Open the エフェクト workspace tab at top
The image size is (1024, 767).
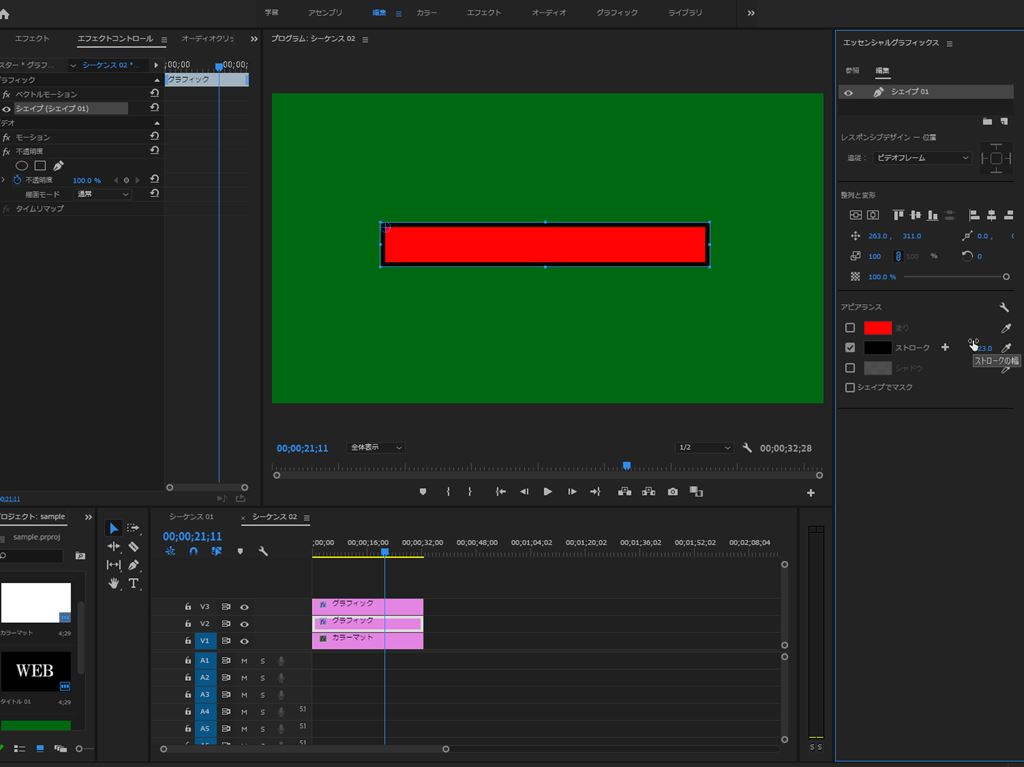coord(484,13)
